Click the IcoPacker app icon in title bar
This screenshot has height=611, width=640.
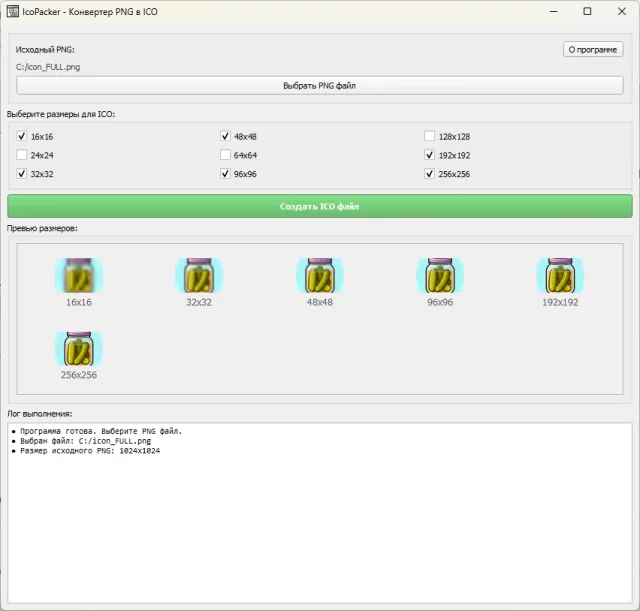click(13, 11)
